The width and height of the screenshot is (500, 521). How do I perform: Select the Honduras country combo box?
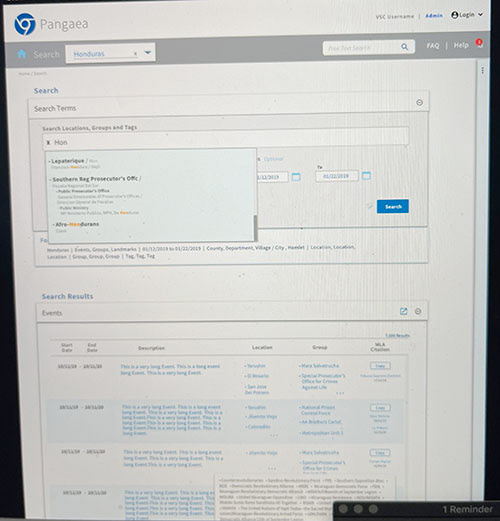point(110,53)
